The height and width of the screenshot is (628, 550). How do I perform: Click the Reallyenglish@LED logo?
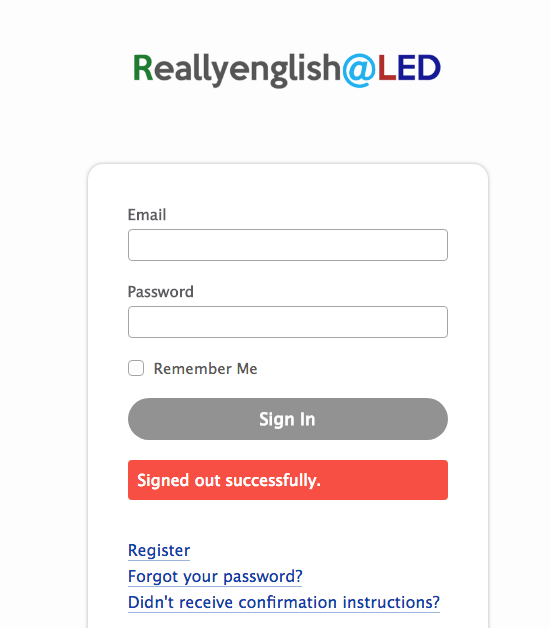[x=287, y=70]
